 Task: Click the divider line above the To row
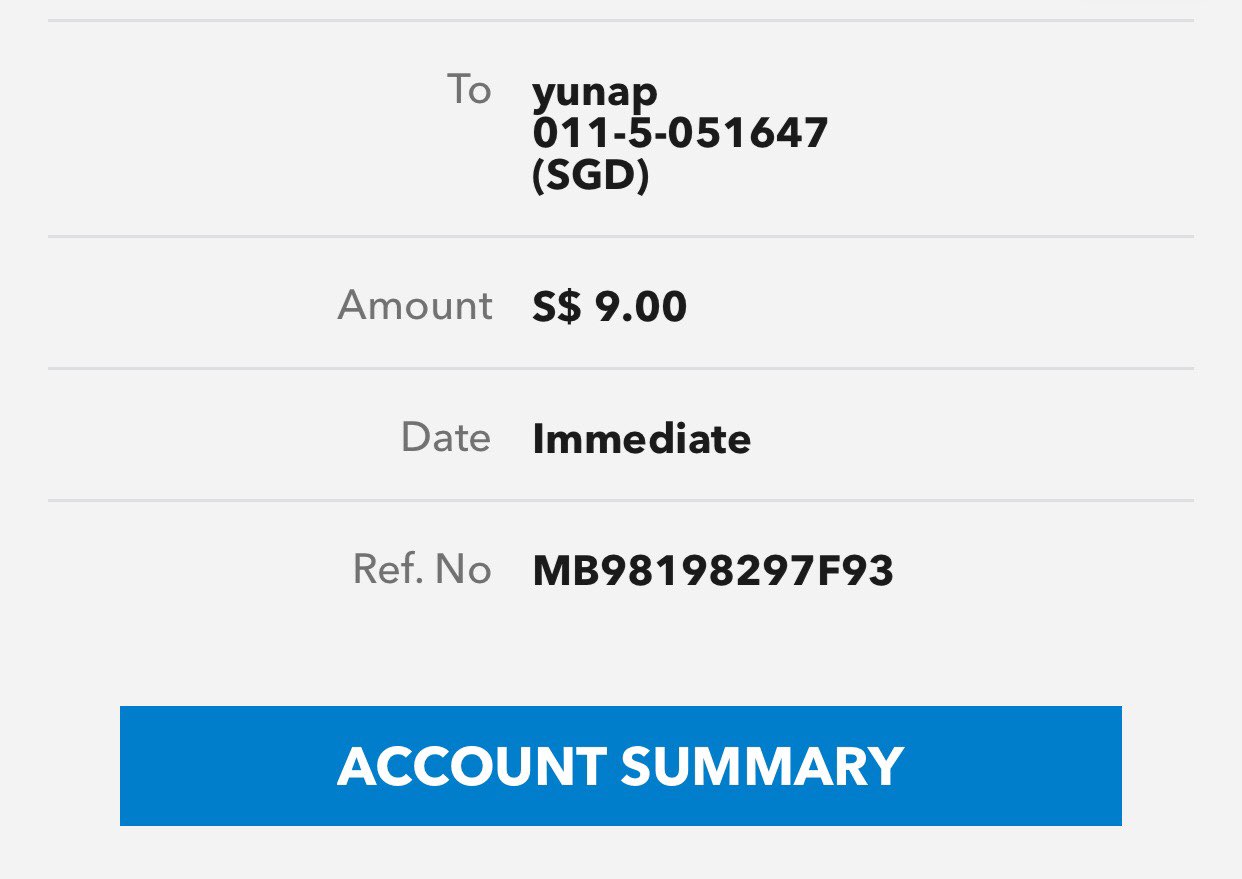click(x=620, y=20)
